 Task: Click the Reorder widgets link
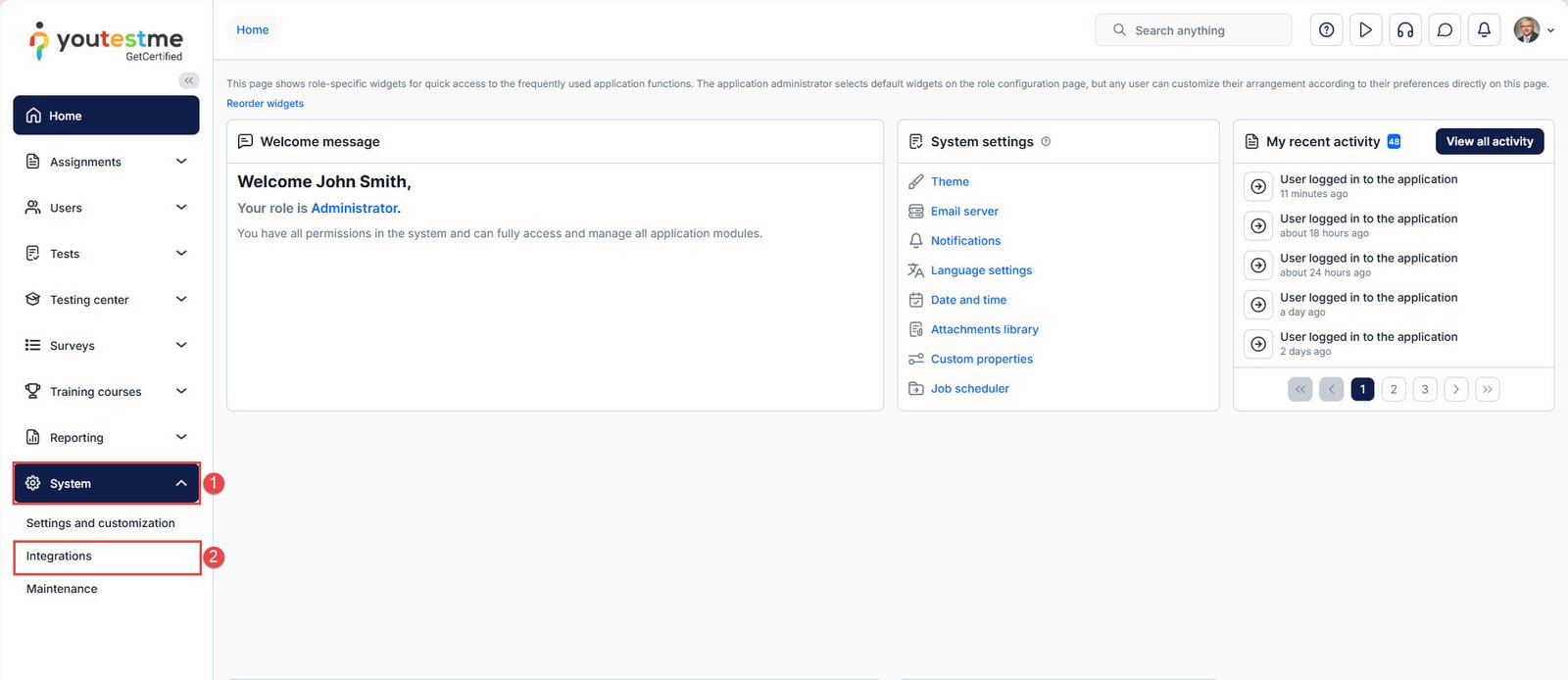coord(265,104)
